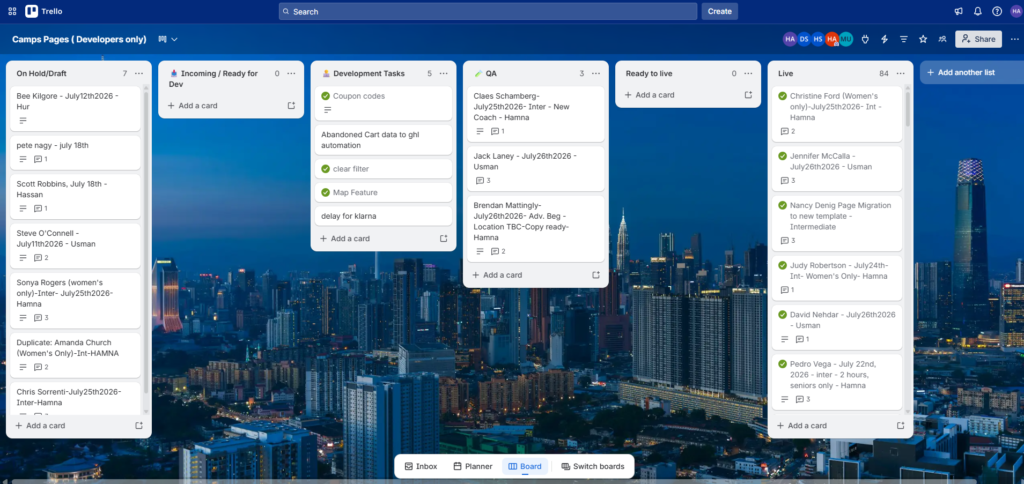Open the Power-Ups plug icon
1024x484 pixels.
[865, 39]
